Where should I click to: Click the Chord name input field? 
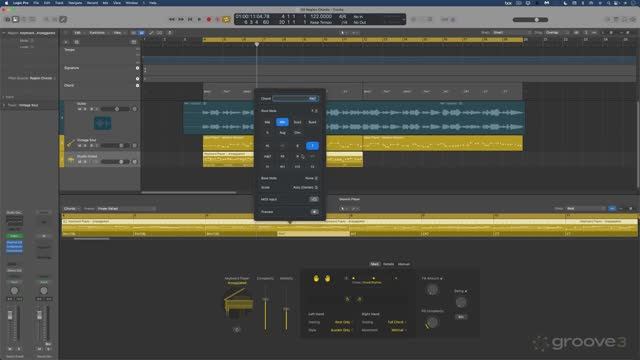296,98
